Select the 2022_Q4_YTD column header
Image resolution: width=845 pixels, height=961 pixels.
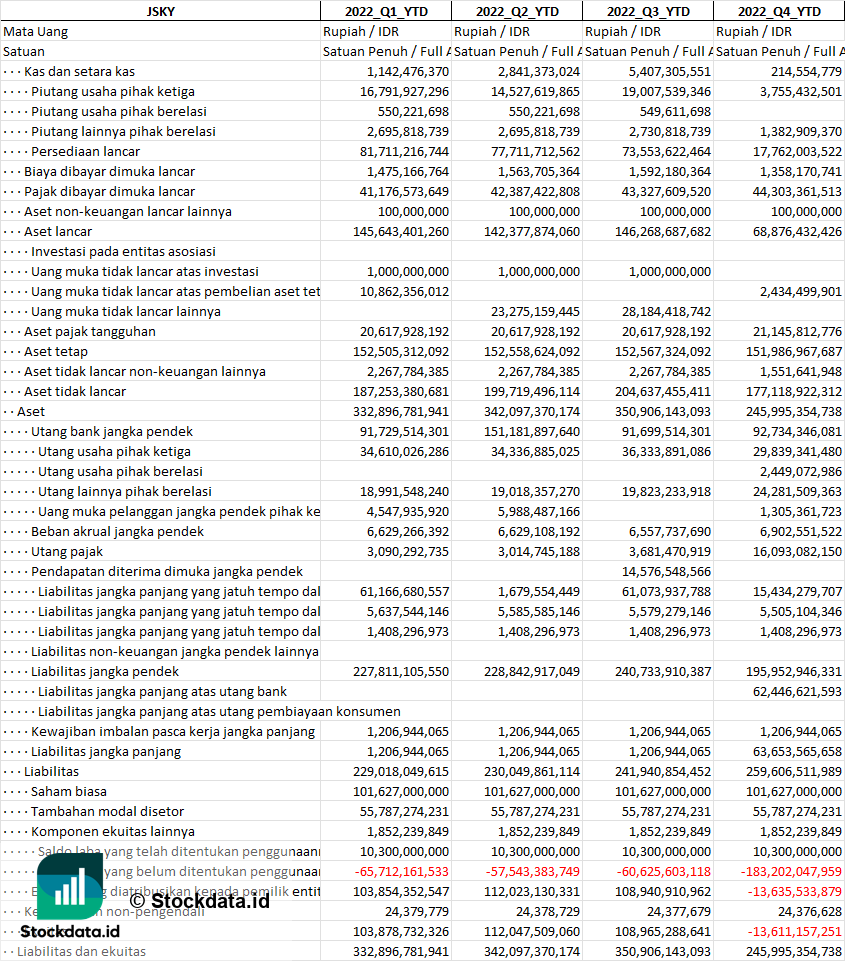click(779, 12)
